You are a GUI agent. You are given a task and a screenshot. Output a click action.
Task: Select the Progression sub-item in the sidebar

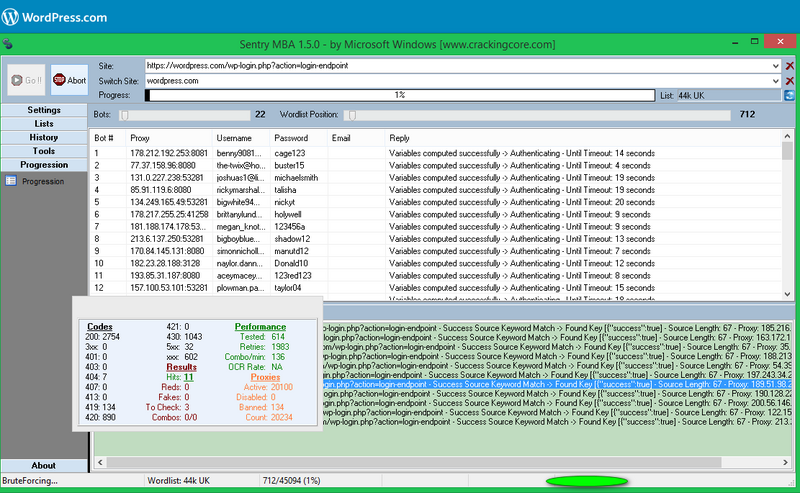pyautogui.click(x=43, y=181)
